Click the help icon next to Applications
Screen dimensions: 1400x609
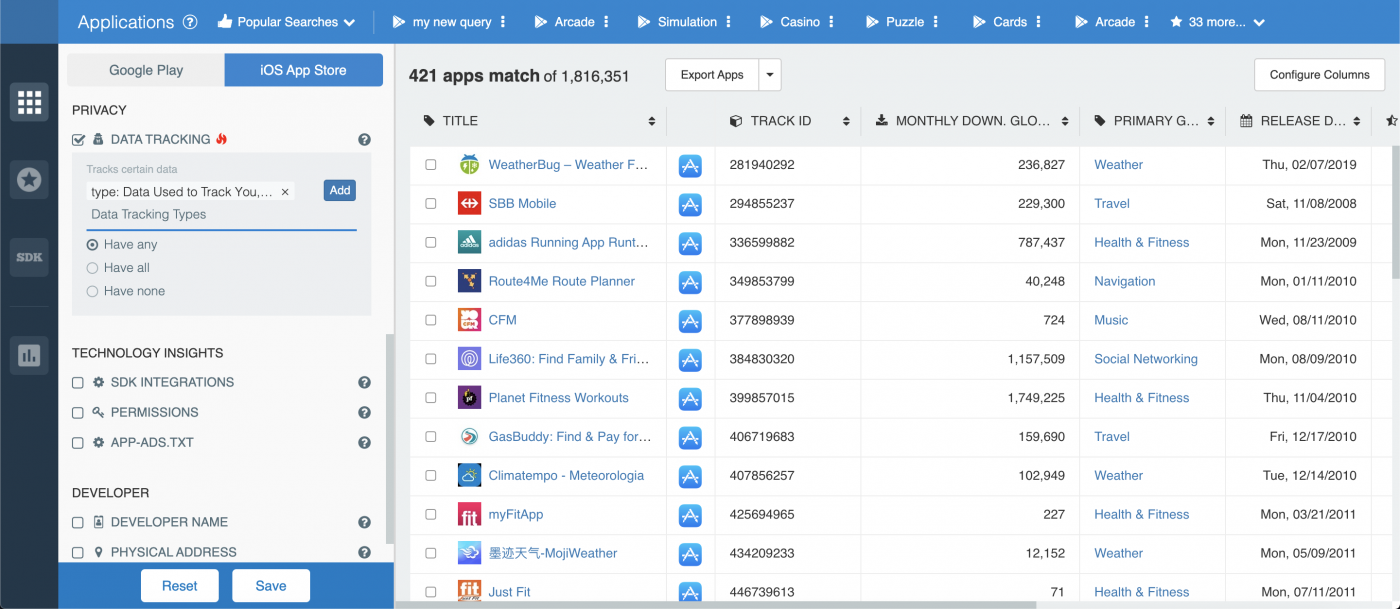(x=190, y=22)
